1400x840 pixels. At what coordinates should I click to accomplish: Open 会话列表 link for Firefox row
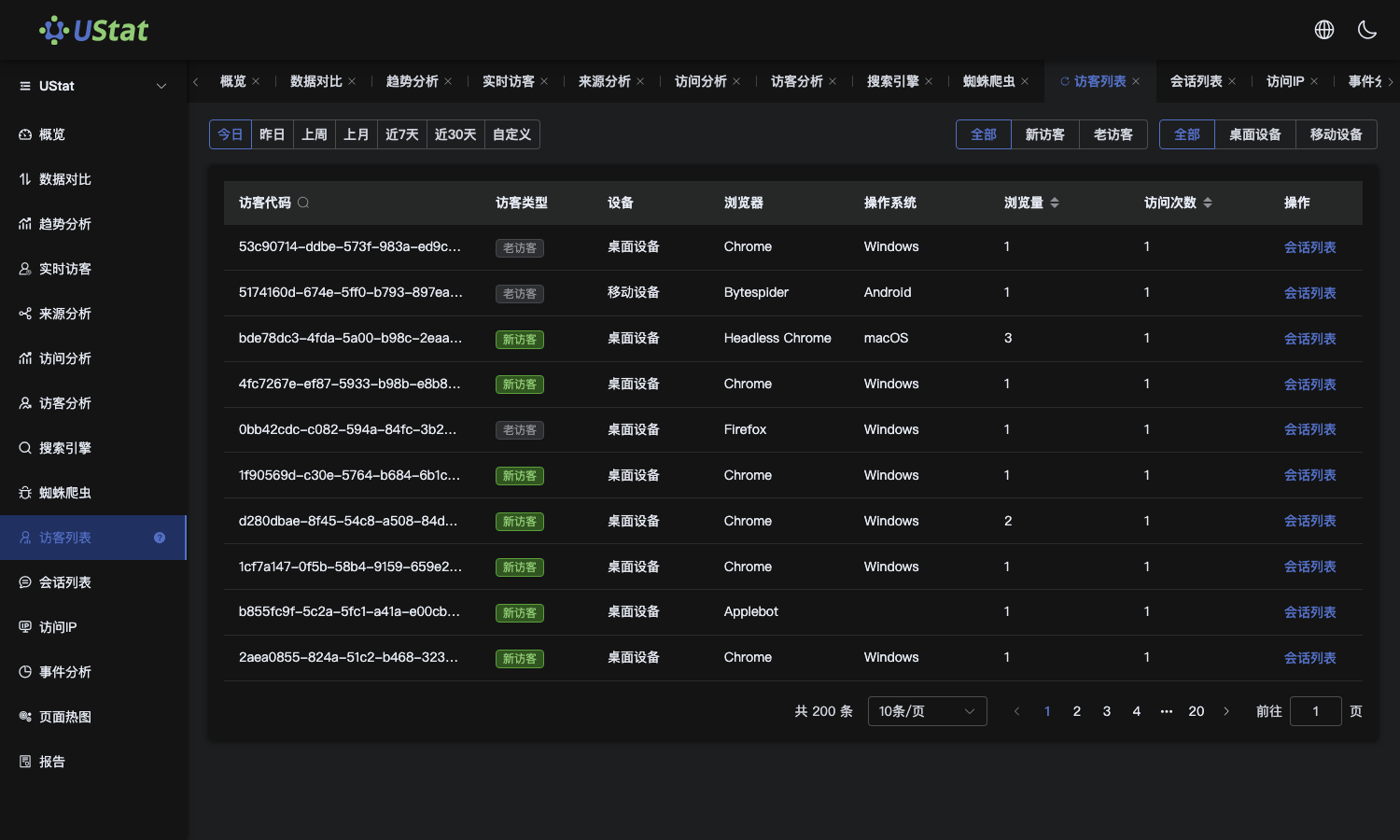click(1310, 429)
